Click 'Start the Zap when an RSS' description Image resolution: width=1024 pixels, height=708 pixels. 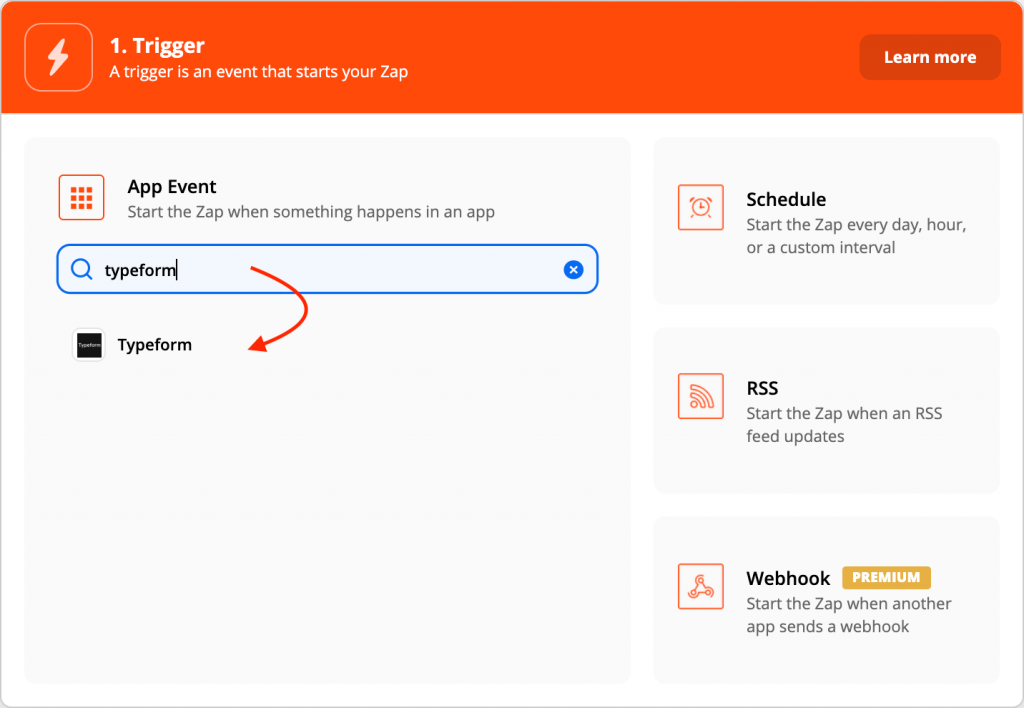pyautogui.click(x=844, y=425)
